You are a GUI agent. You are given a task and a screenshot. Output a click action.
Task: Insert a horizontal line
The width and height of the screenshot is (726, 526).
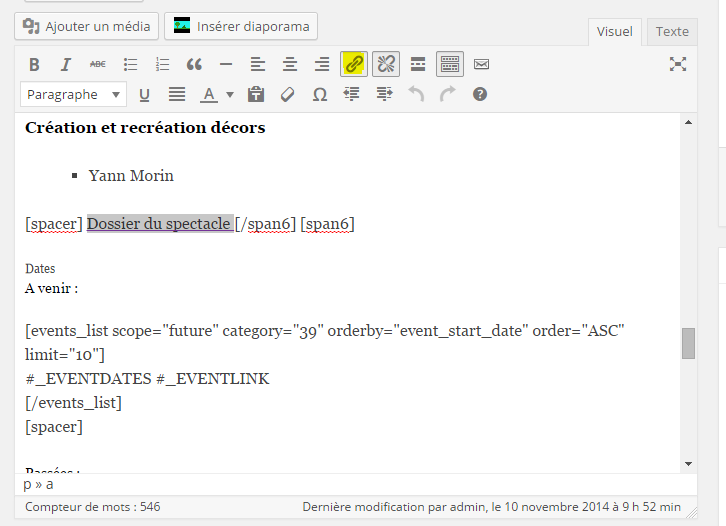point(226,64)
